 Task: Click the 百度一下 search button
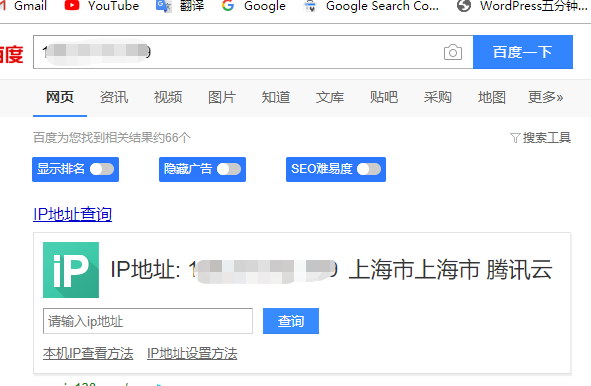[523, 52]
